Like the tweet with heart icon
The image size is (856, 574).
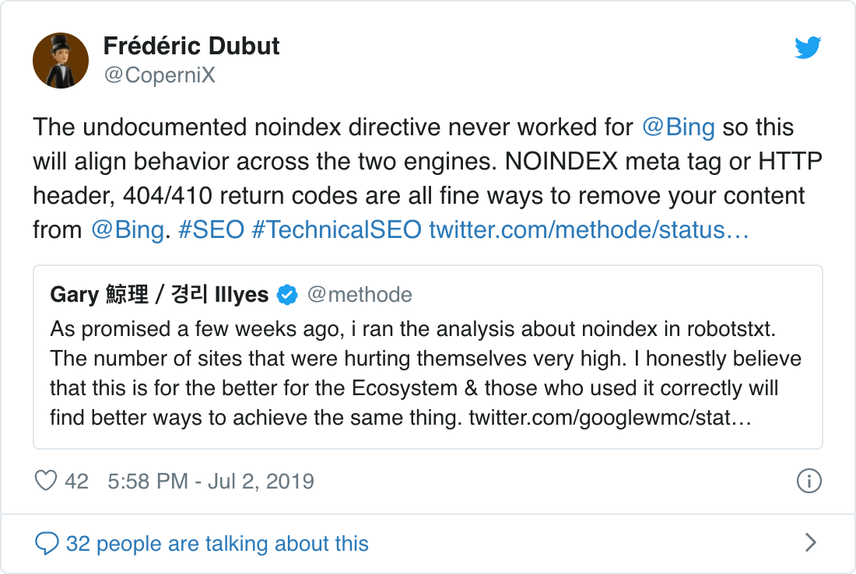click(46, 481)
